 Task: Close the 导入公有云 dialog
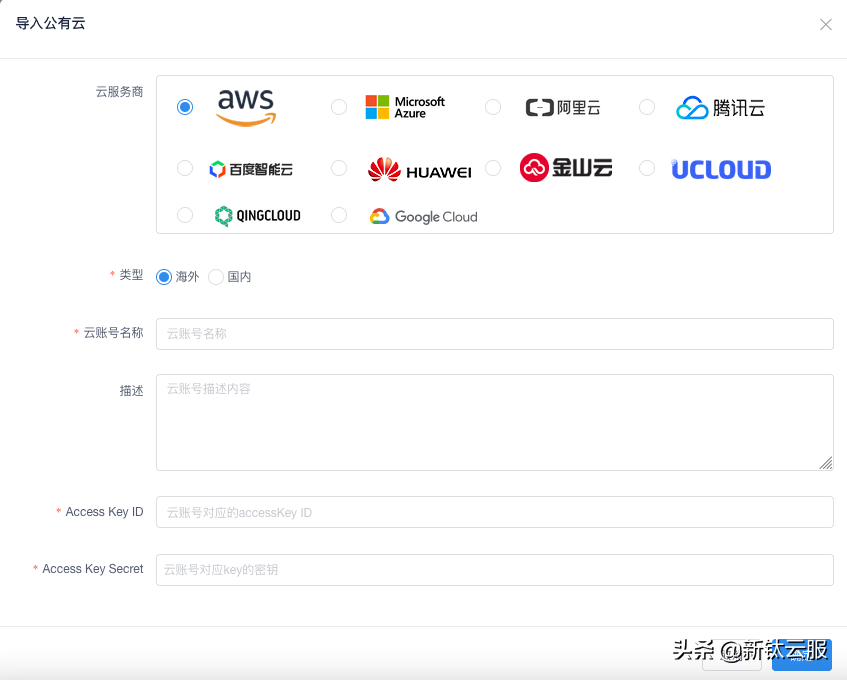click(825, 24)
